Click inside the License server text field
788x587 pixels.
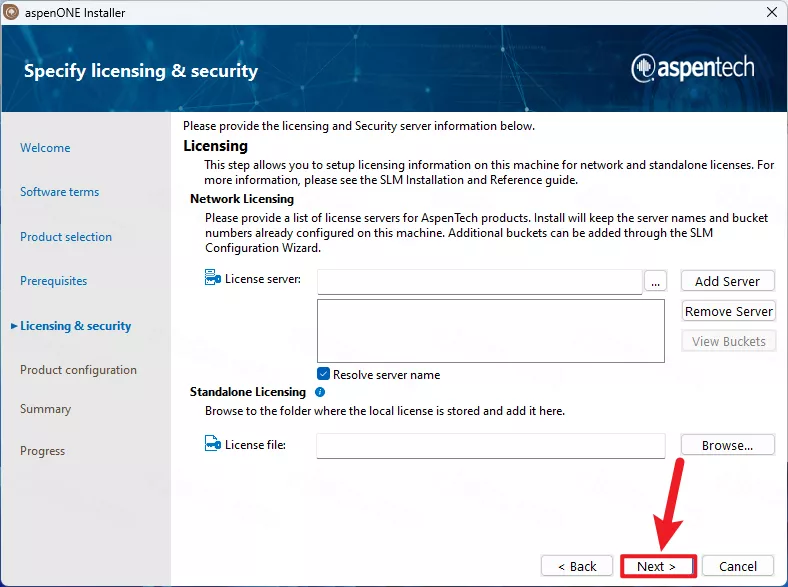[x=479, y=282]
